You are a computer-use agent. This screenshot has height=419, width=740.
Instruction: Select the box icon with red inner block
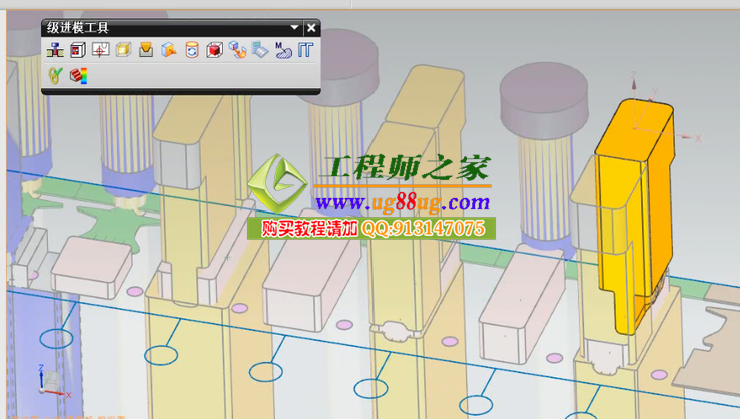77,50
